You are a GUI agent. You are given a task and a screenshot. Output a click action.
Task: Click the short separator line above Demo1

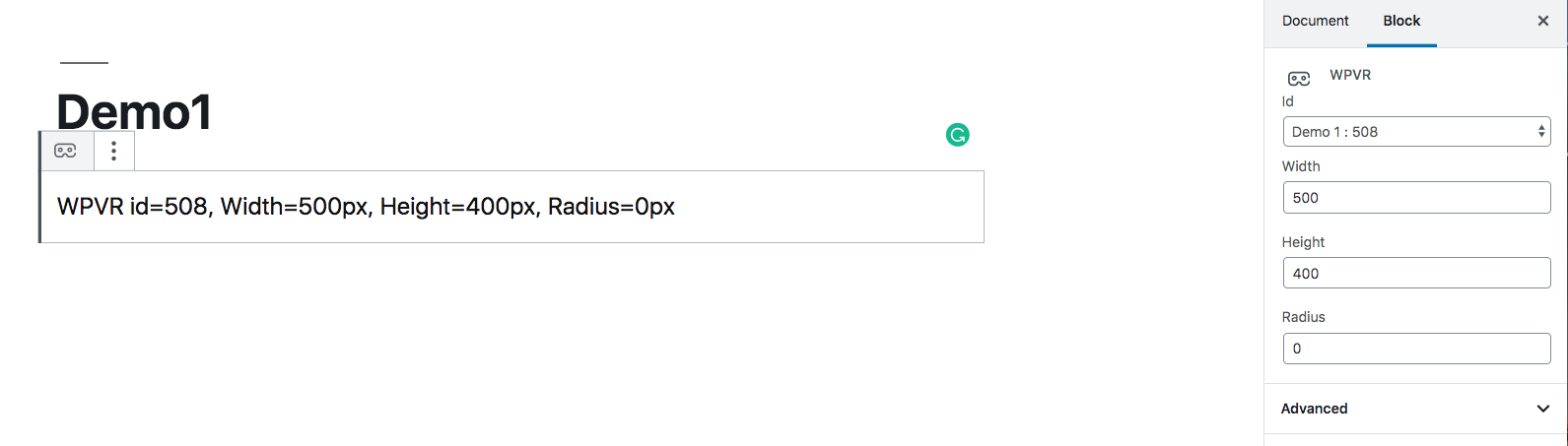[84, 63]
